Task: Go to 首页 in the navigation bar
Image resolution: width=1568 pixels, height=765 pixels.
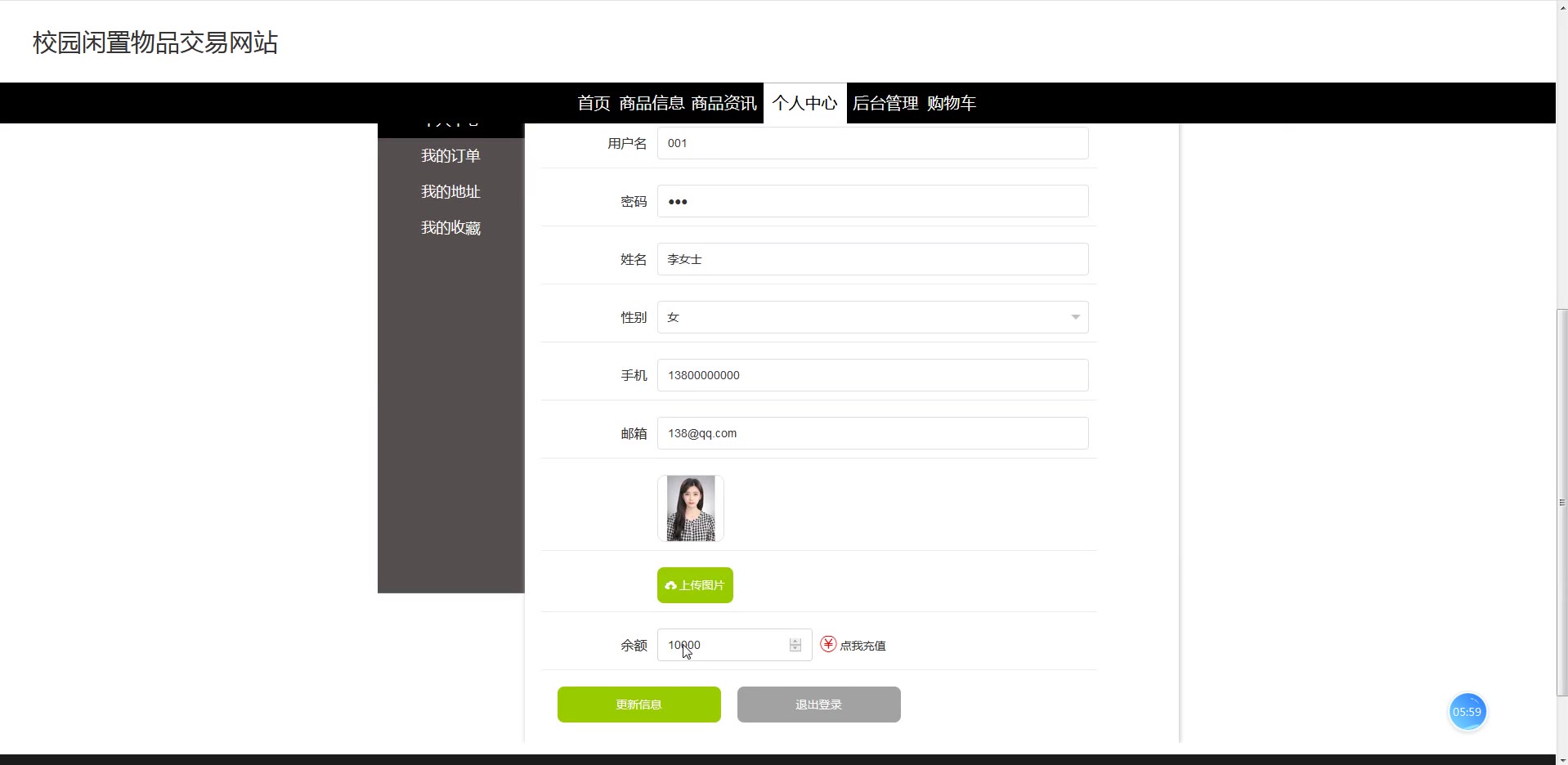Action: 594,103
